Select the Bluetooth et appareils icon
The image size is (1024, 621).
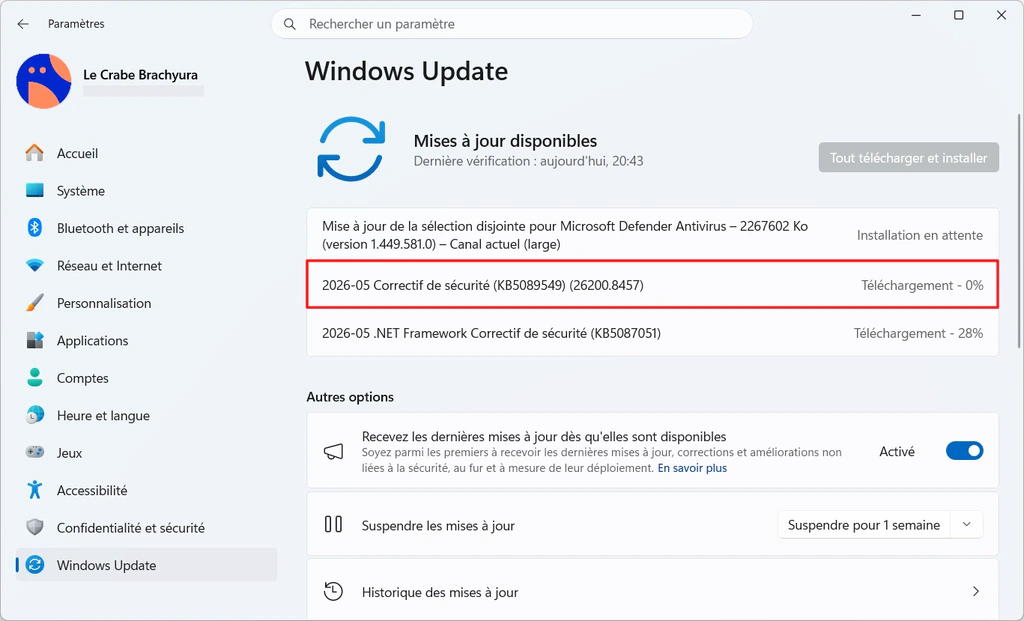coord(35,228)
